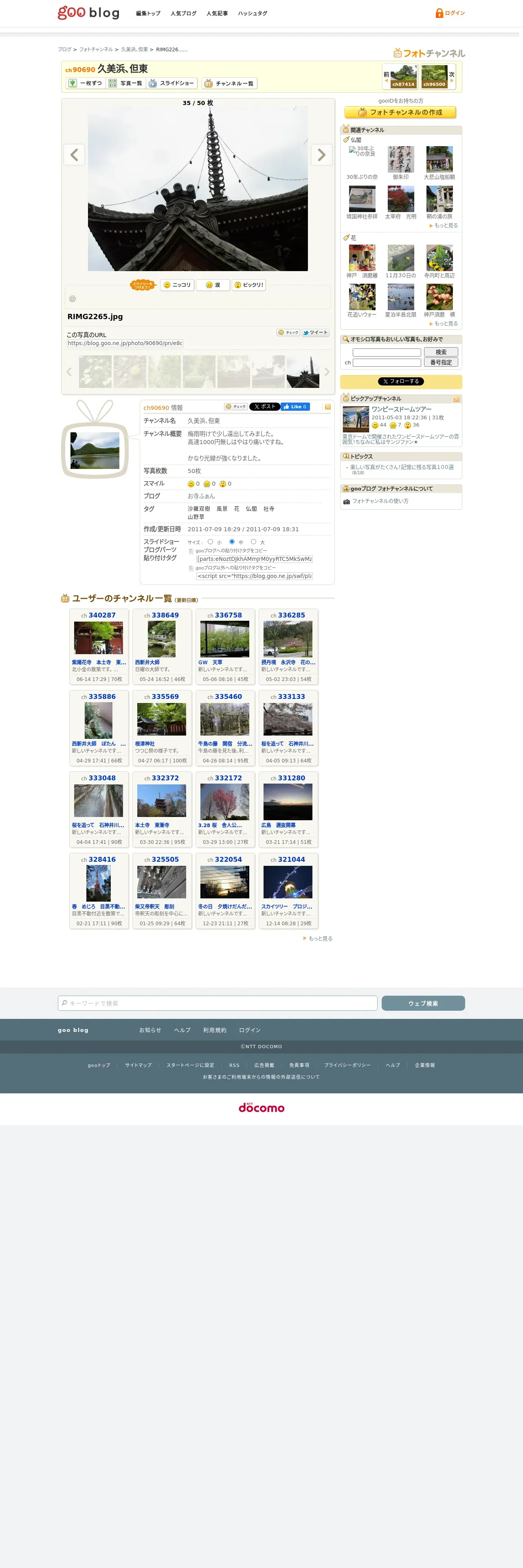Share channel with X ポスト button
The height and width of the screenshot is (1568, 523).
264,407
